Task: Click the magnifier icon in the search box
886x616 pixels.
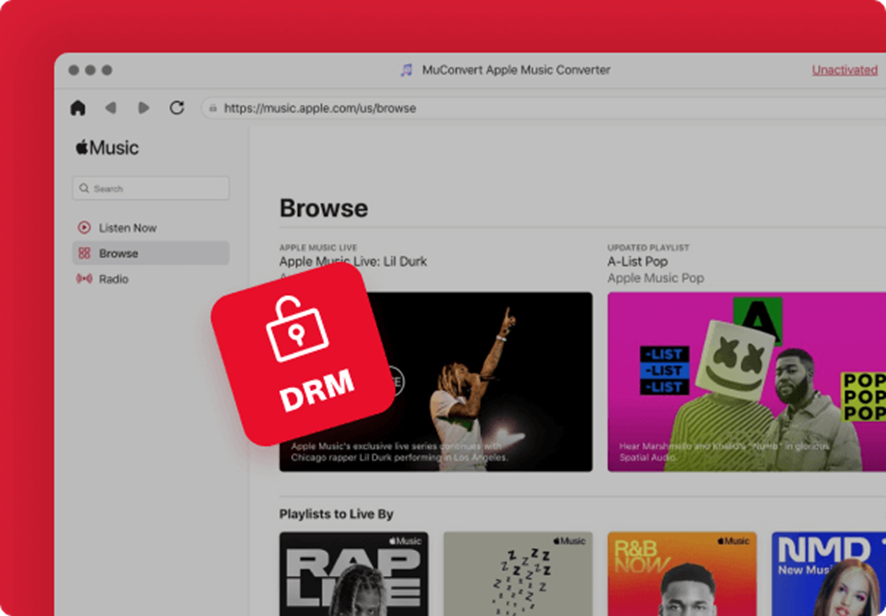Action: [x=84, y=188]
